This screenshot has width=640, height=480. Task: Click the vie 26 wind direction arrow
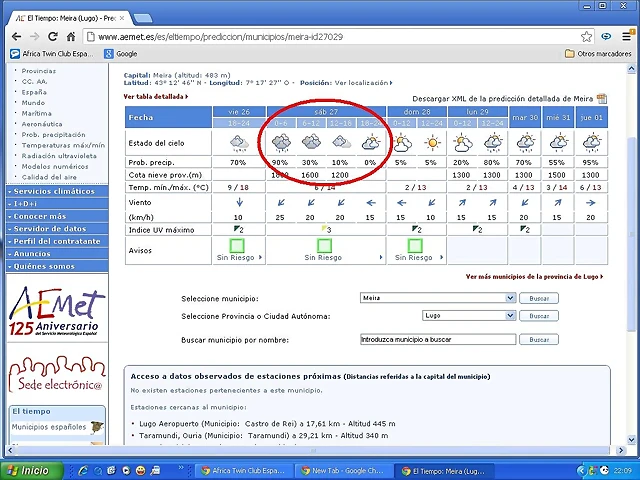coord(240,202)
